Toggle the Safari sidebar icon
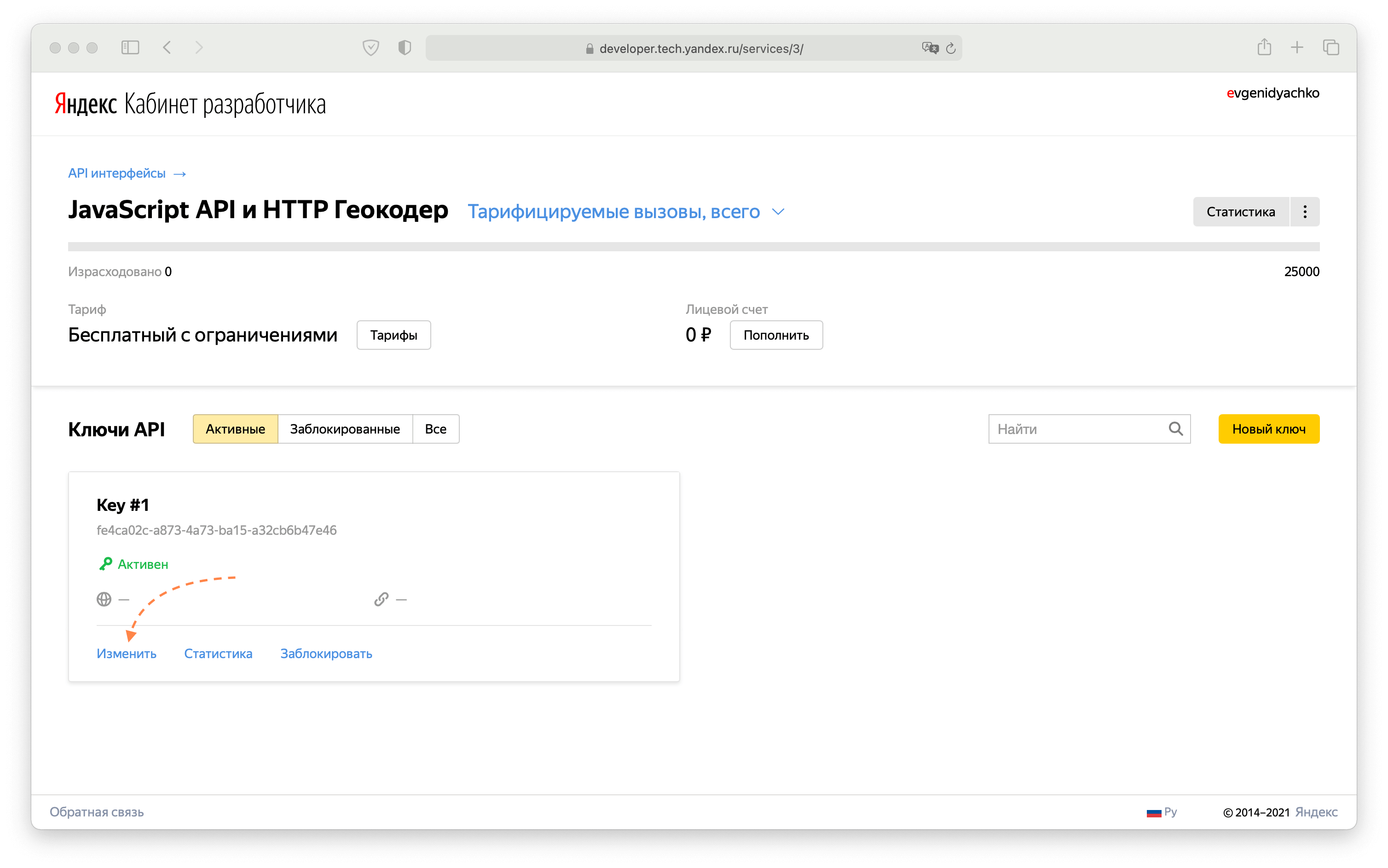This screenshot has width=1388, height=868. pos(130,48)
